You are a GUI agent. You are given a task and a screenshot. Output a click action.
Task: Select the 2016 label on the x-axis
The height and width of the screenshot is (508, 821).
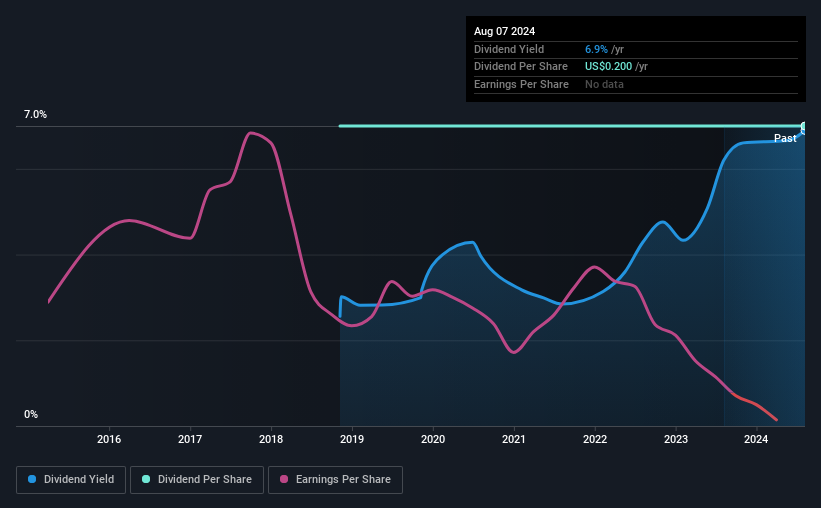[109, 439]
